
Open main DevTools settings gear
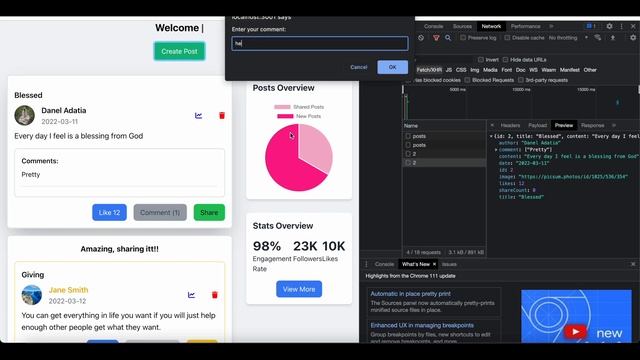coord(609,26)
